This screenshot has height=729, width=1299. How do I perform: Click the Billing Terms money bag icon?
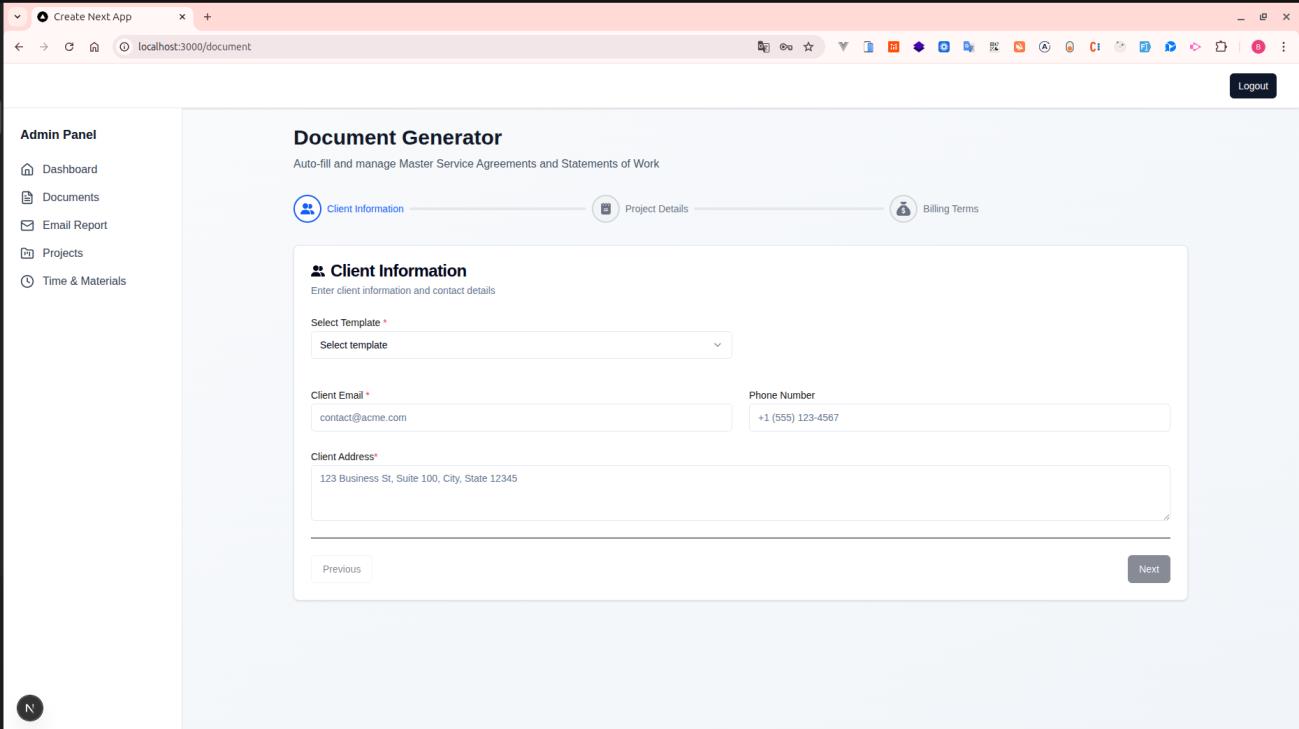tap(905, 209)
